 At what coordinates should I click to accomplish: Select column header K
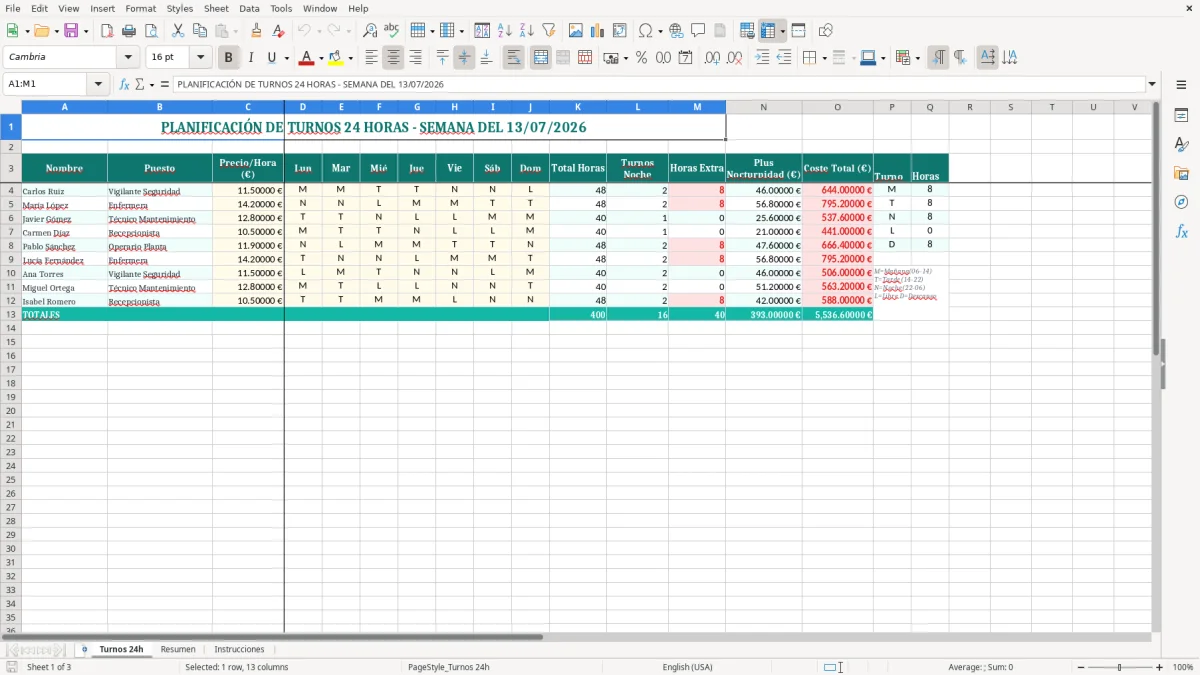[578, 107]
